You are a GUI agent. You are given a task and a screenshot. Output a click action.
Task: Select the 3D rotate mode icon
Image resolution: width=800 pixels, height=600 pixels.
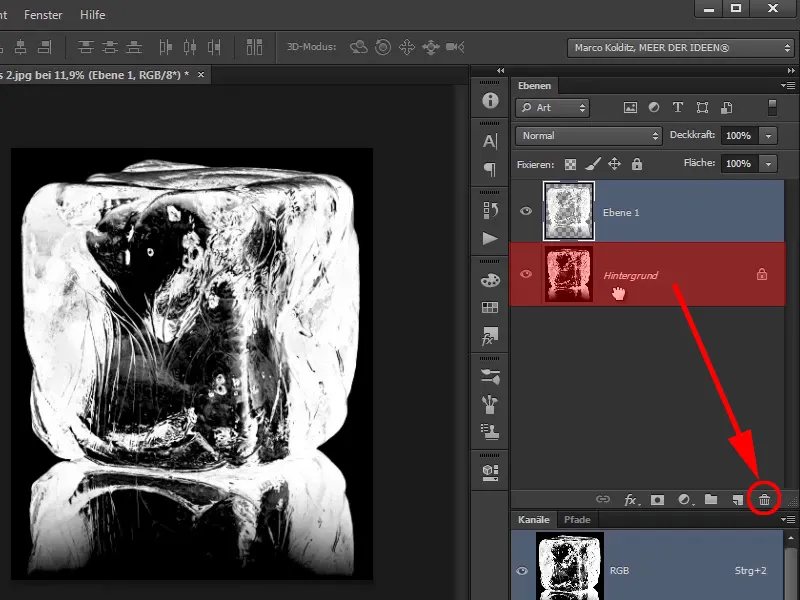(x=359, y=47)
